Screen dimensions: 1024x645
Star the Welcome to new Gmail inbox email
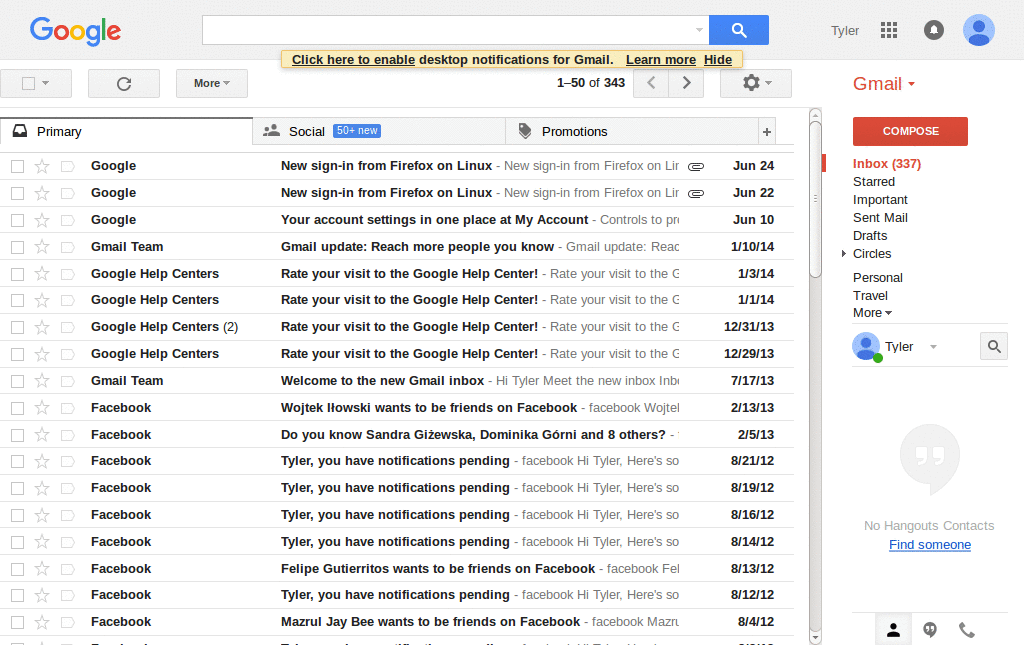click(42, 381)
